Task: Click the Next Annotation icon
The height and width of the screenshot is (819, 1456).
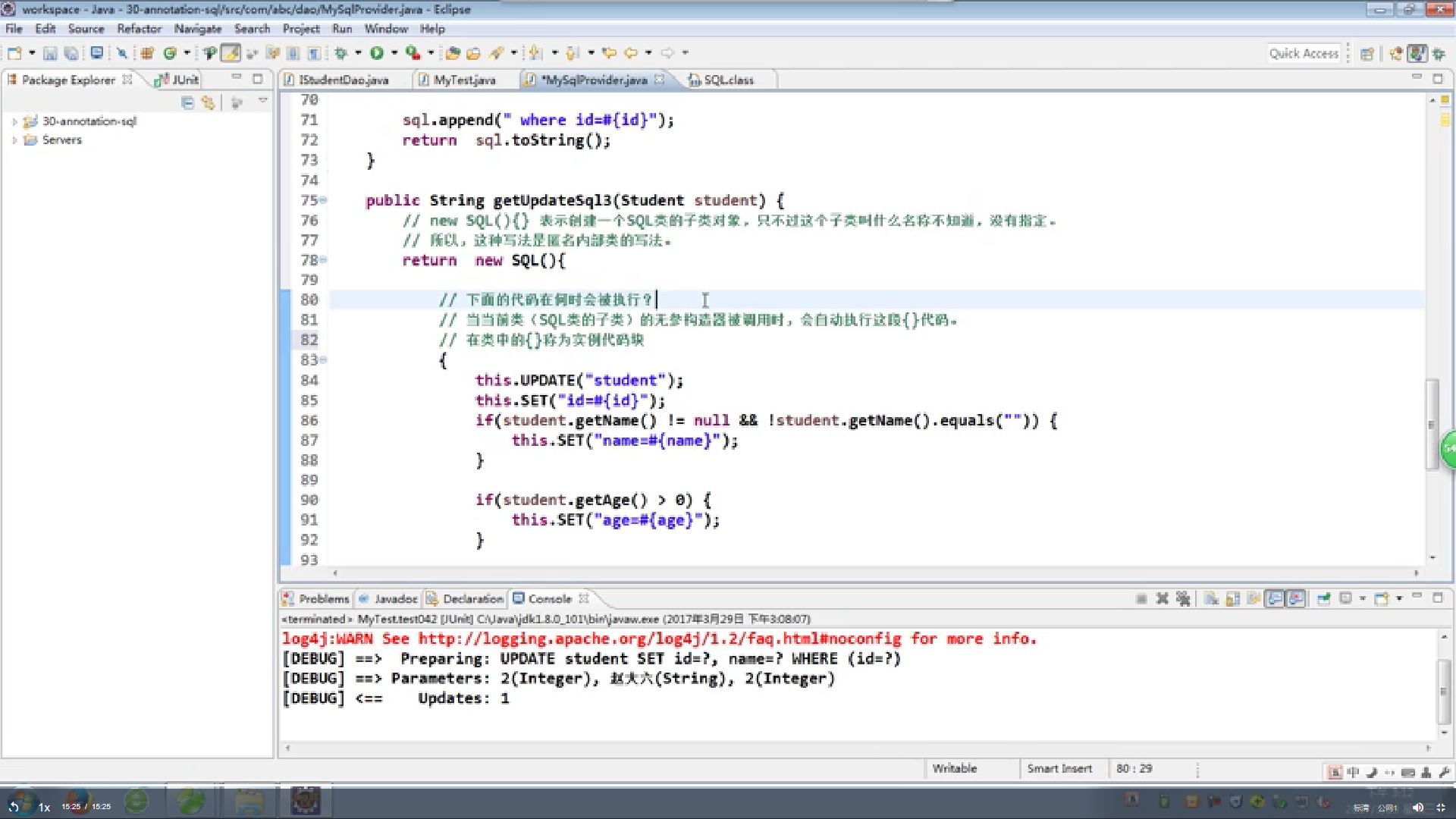Action: coord(535,53)
